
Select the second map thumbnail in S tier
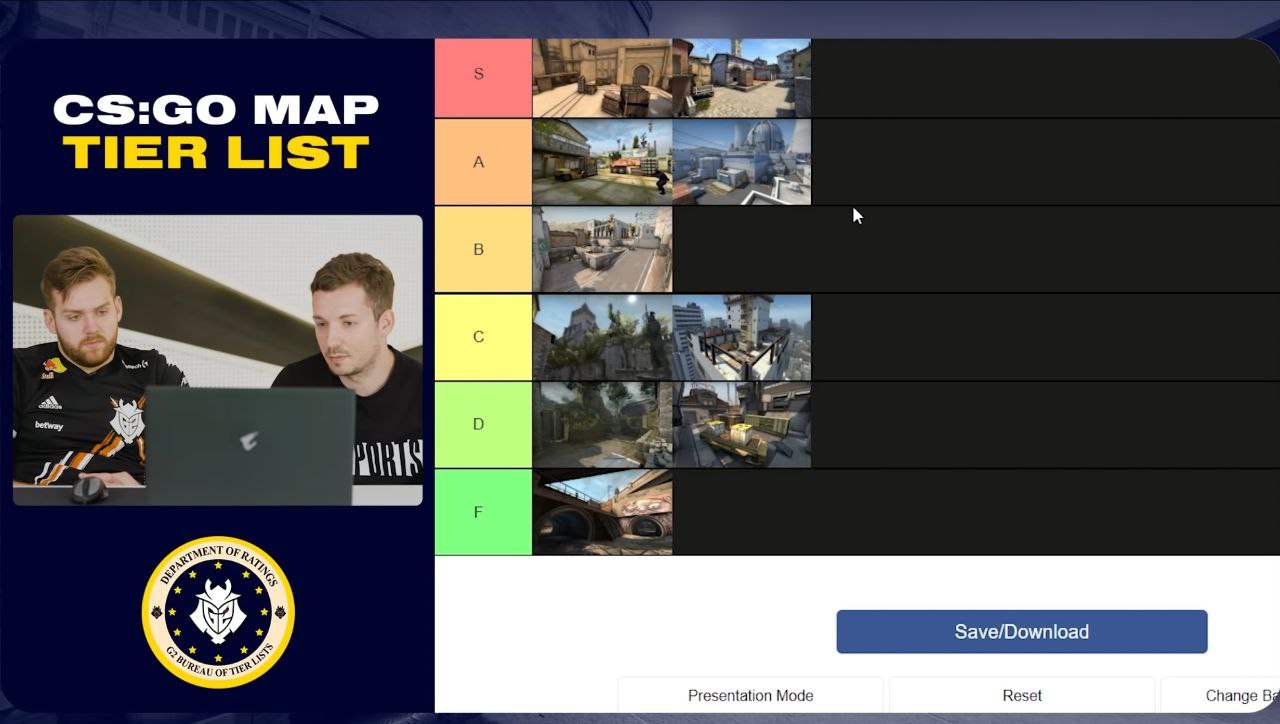point(741,78)
